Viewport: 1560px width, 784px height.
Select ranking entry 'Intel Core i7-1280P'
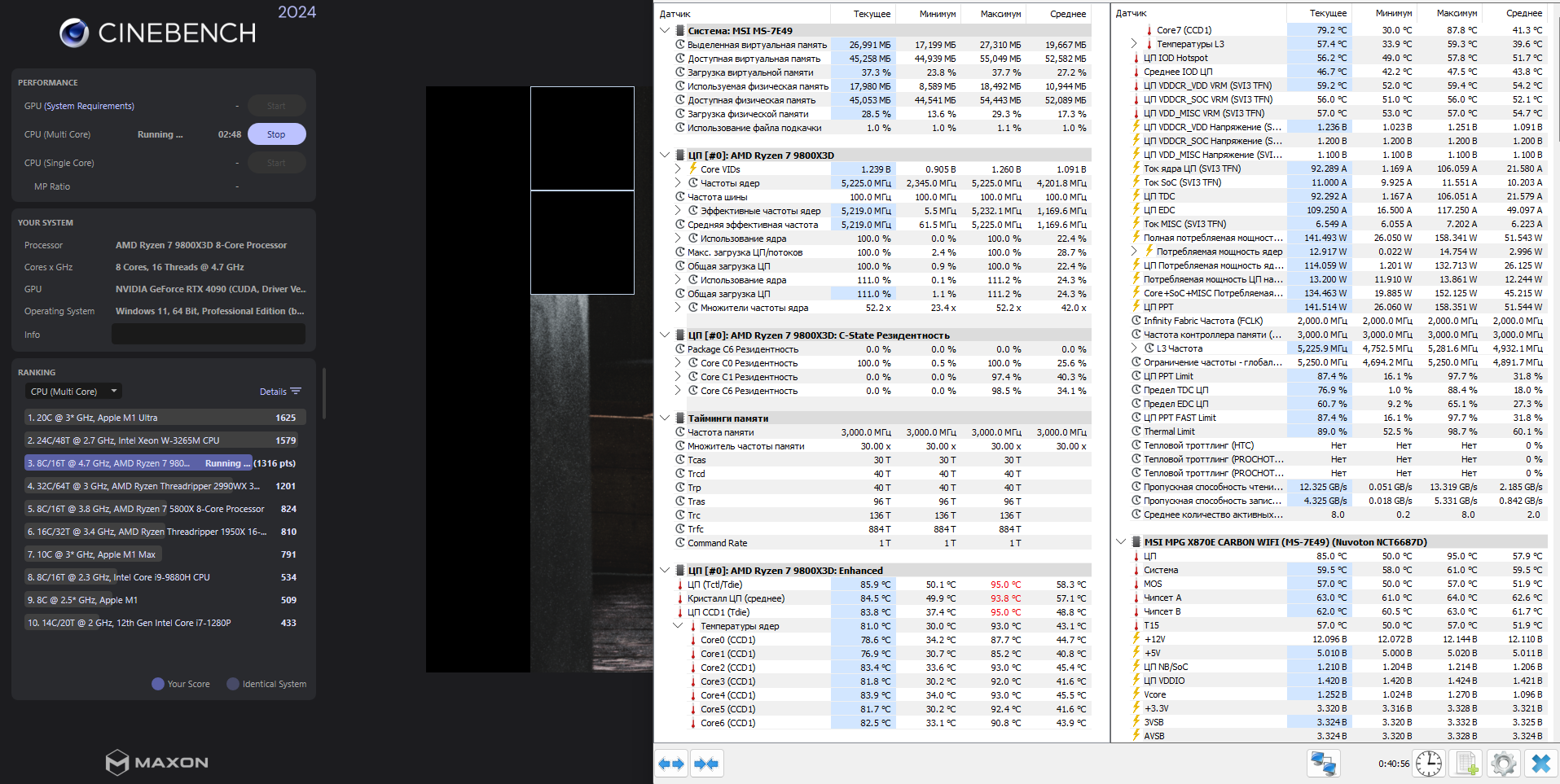pyautogui.click(x=165, y=623)
